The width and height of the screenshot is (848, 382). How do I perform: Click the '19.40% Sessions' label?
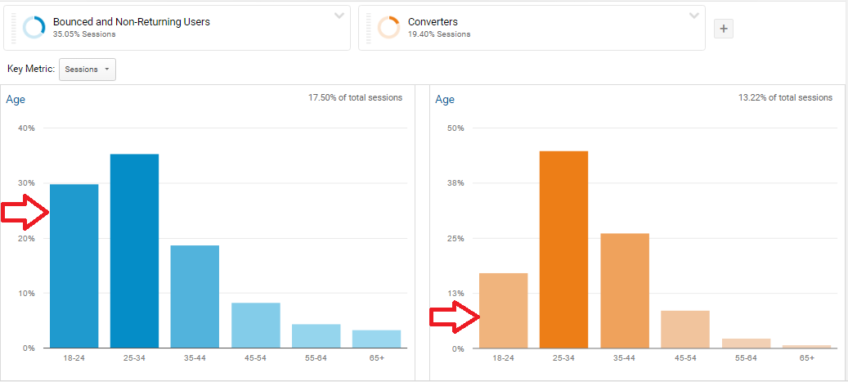[x=439, y=34]
